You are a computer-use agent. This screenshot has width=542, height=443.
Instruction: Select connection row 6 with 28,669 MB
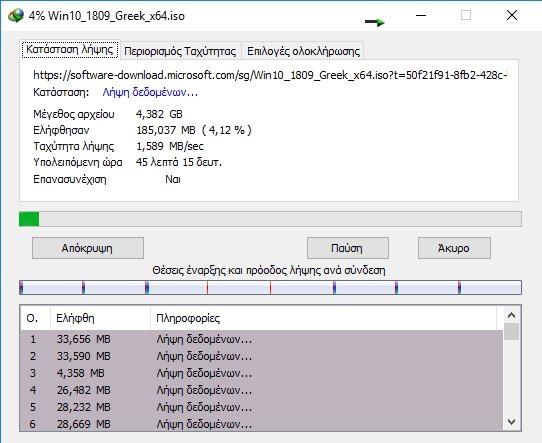(262, 424)
